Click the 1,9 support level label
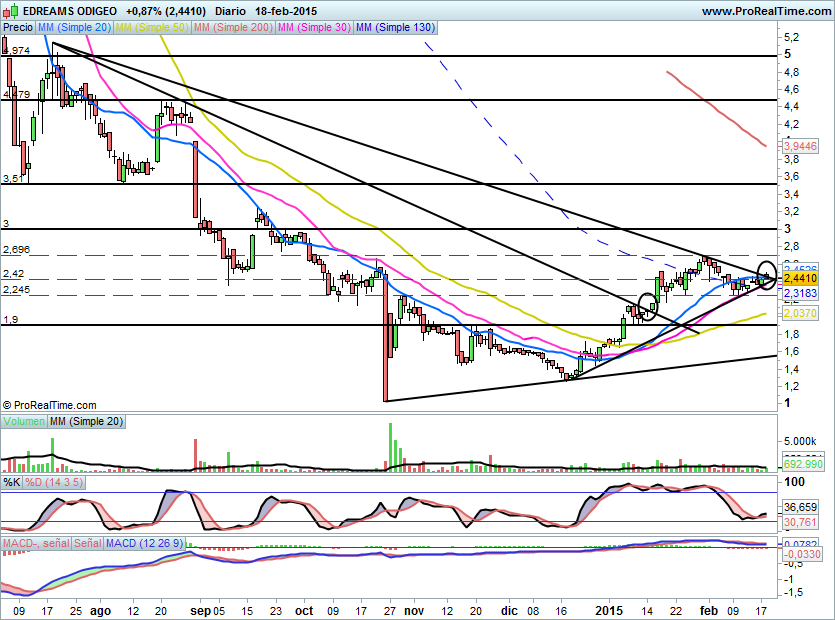Image resolution: width=835 pixels, height=620 pixels. tap(11, 320)
